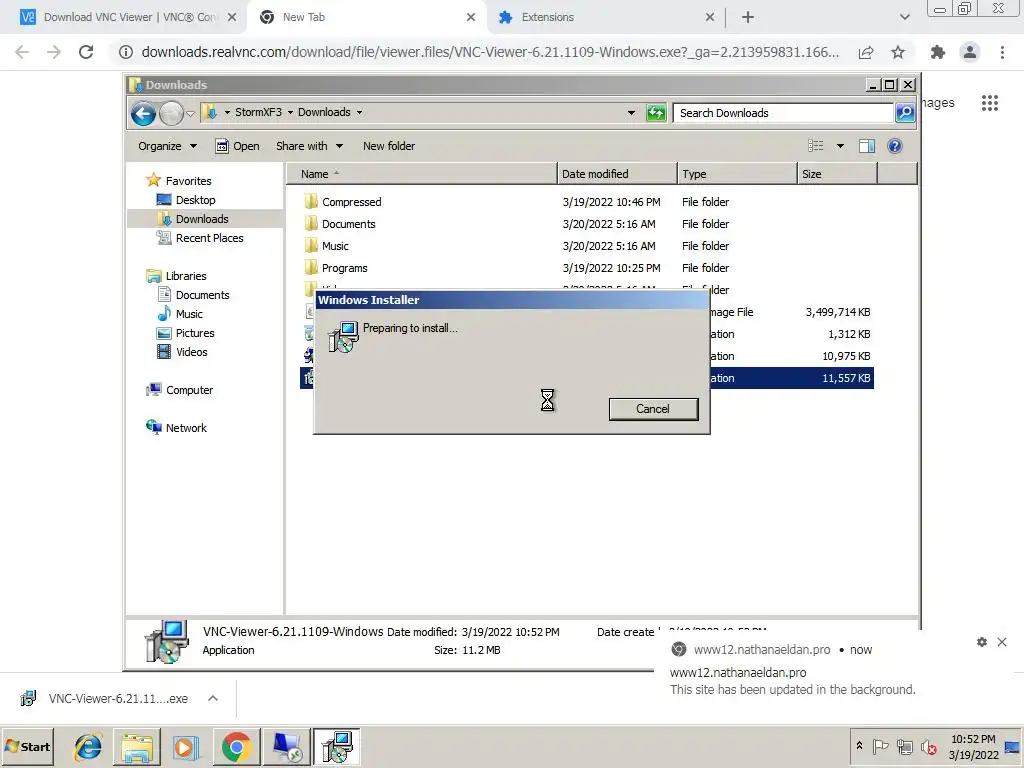Select Computer in navigation pane
The width and height of the screenshot is (1024, 768).
pos(189,390)
